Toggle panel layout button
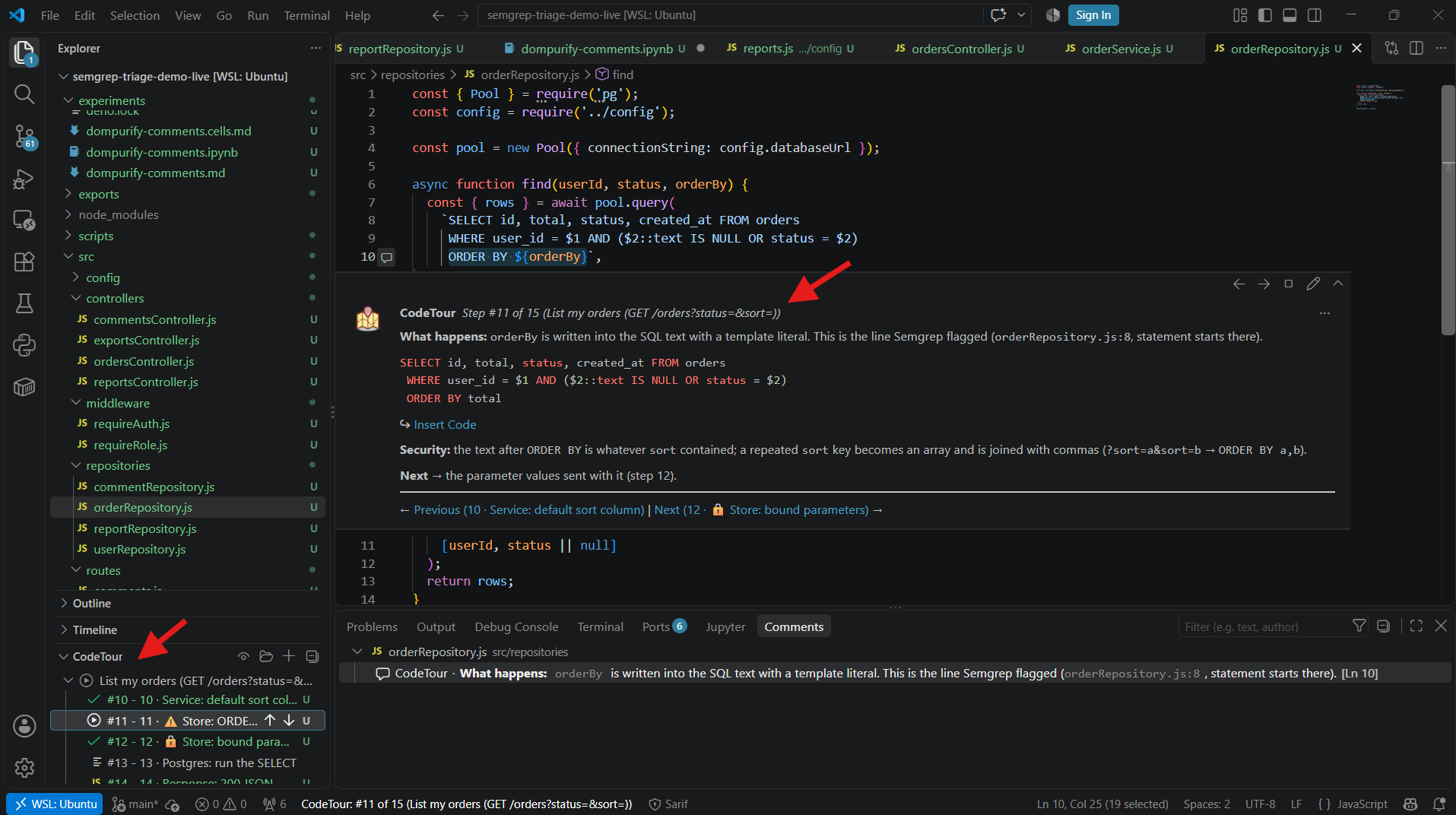The width and height of the screenshot is (1456, 815). point(1289,15)
